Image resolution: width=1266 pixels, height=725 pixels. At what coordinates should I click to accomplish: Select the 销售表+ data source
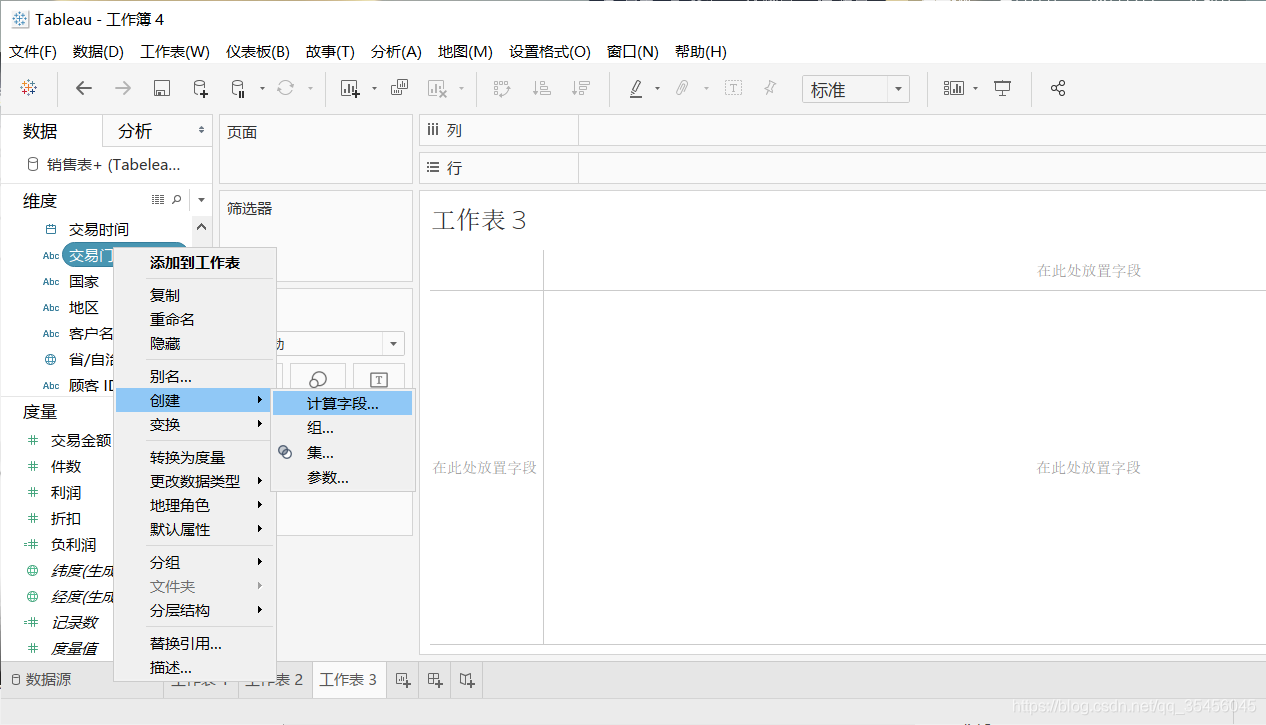click(x=105, y=165)
